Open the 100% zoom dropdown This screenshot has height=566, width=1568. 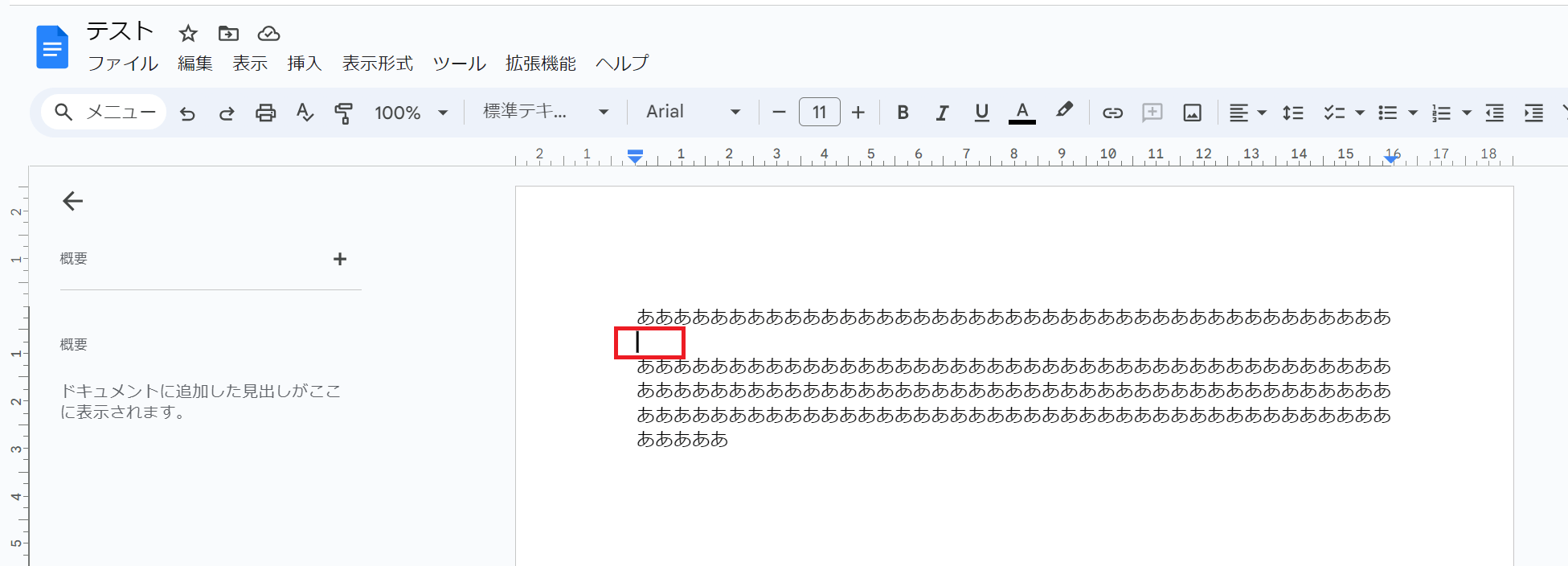pyautogui.click(x=411, y=113)
